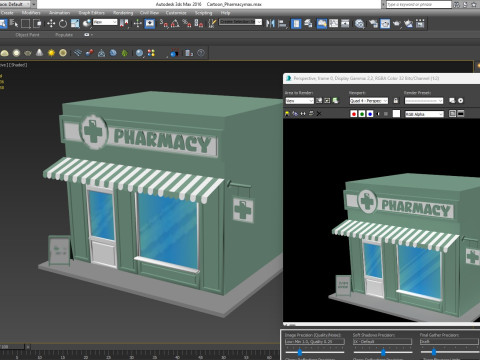Toggle the red channel in render window
Image resolution: width=480 pixels, height=360 pixels.
(x=354, y=114)
